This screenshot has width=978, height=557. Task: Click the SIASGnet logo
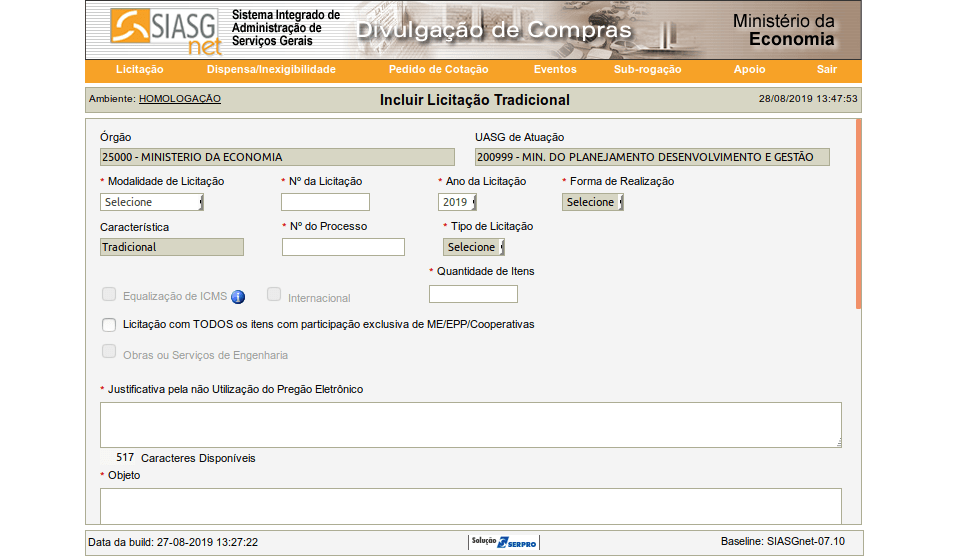166,31
